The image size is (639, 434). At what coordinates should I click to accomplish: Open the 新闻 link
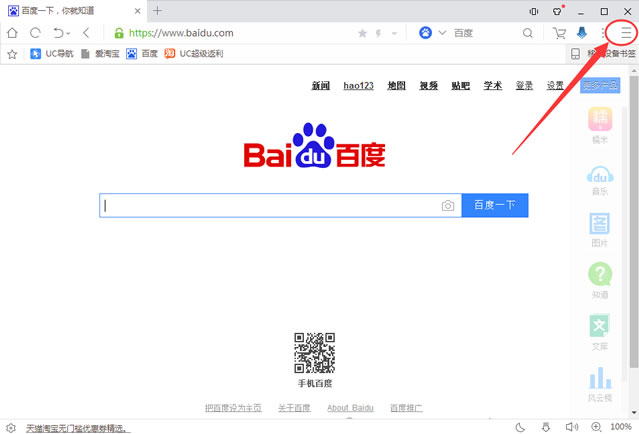point(321,86)
